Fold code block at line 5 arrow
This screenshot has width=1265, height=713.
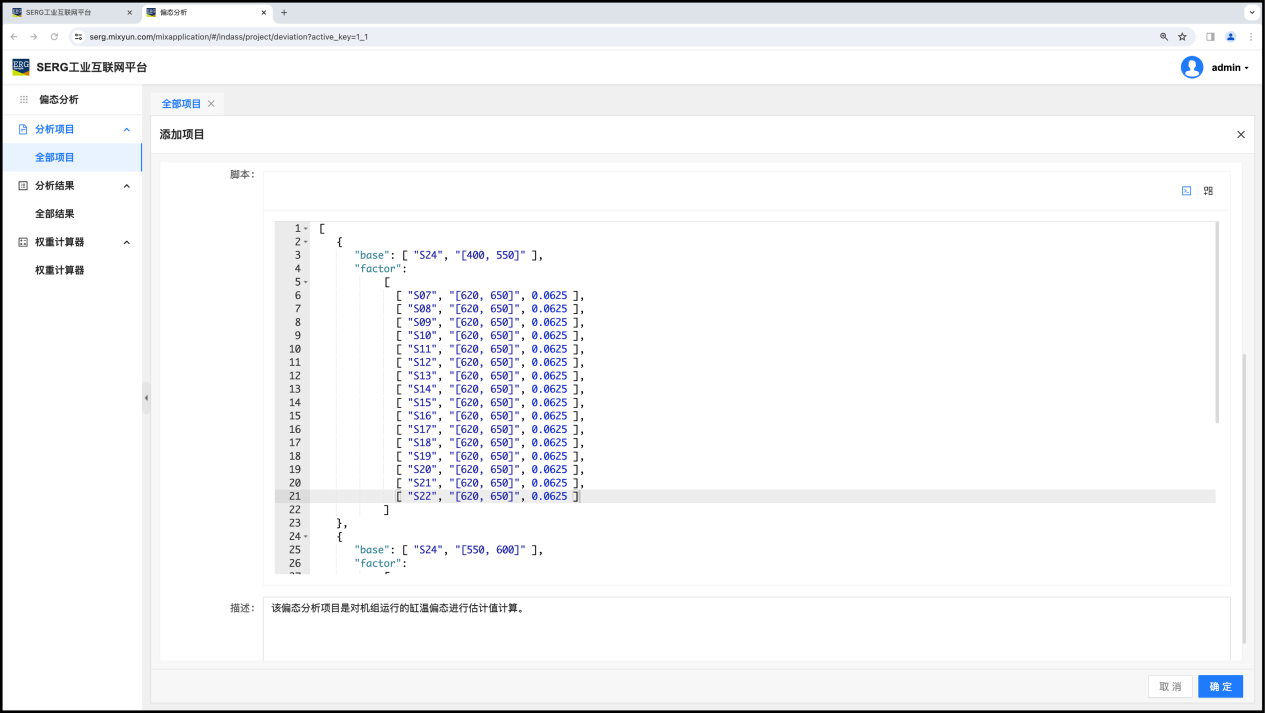point(306,282)
